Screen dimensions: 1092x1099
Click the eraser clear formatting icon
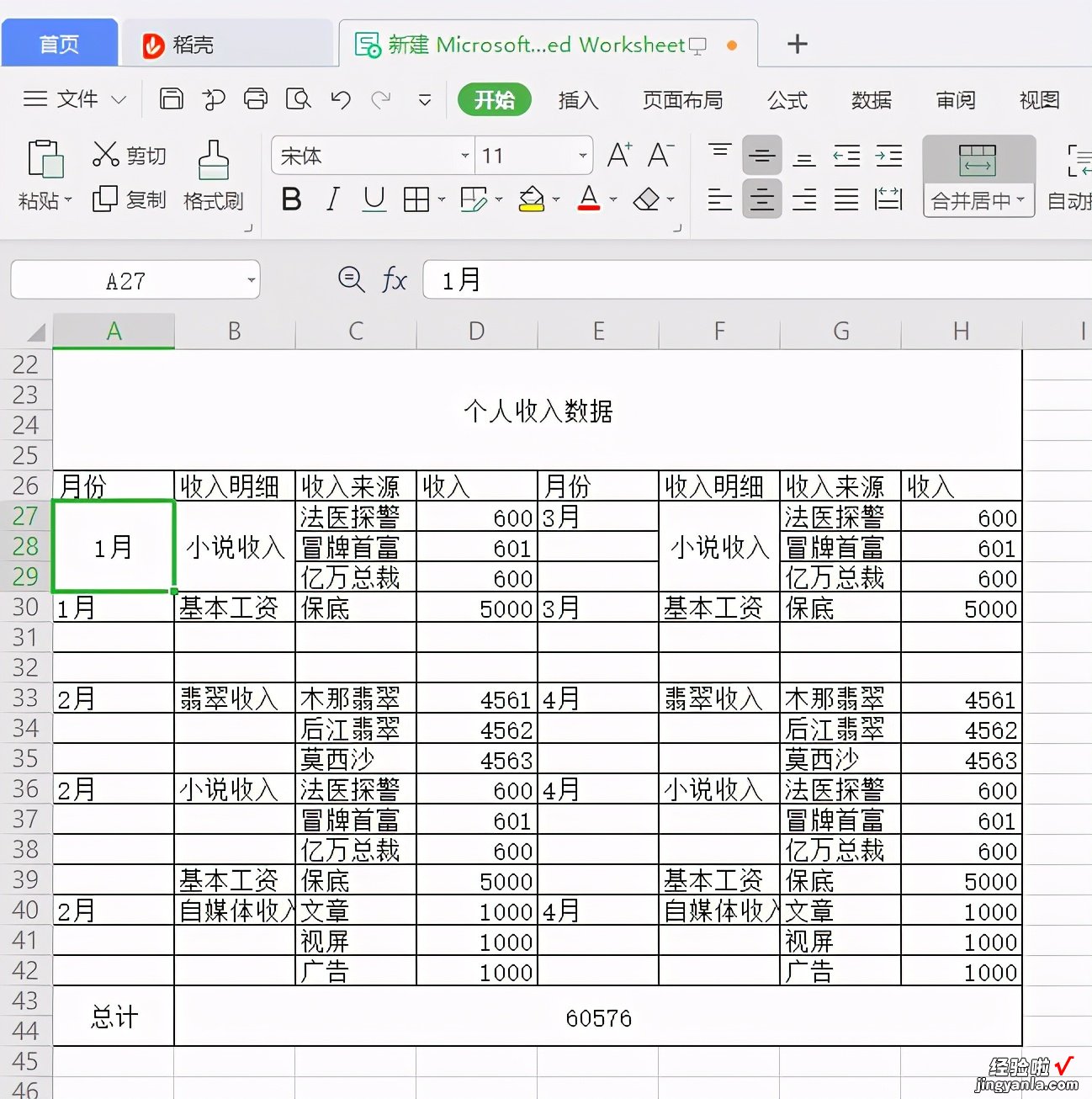pyautogui.click(x=646, y=199)
